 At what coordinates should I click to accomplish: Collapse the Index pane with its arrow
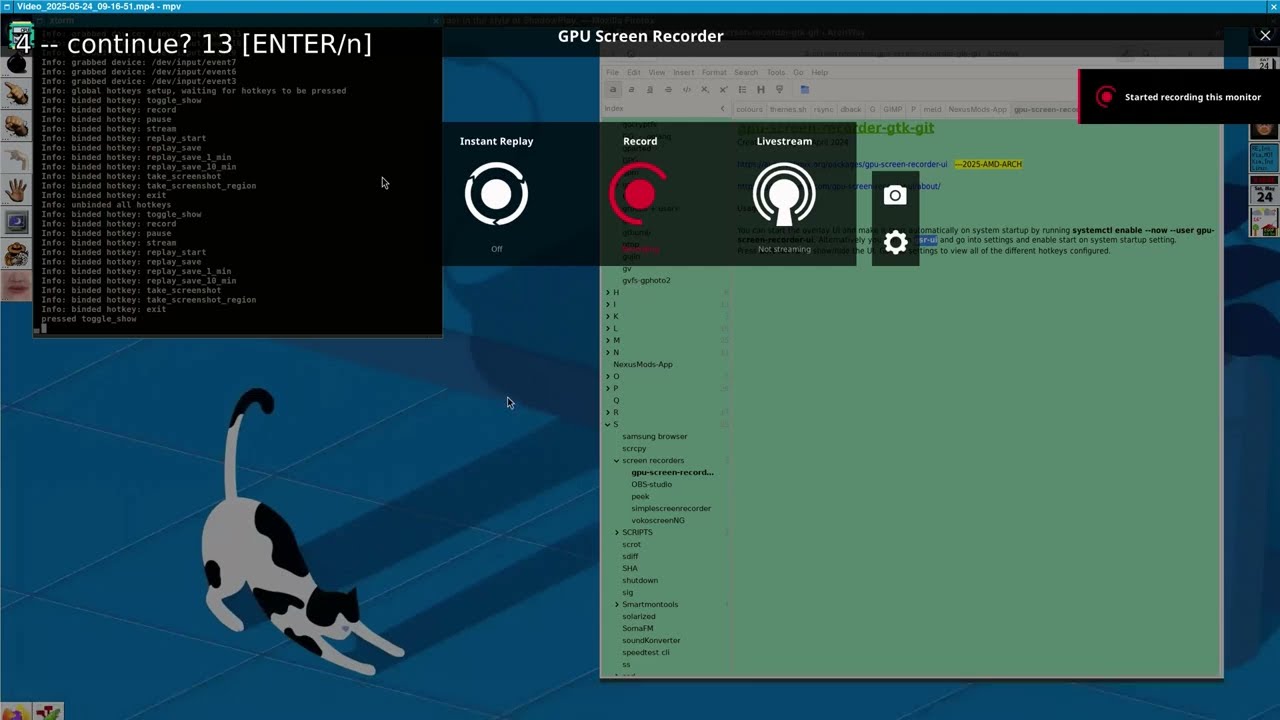[x=723, y=108]
